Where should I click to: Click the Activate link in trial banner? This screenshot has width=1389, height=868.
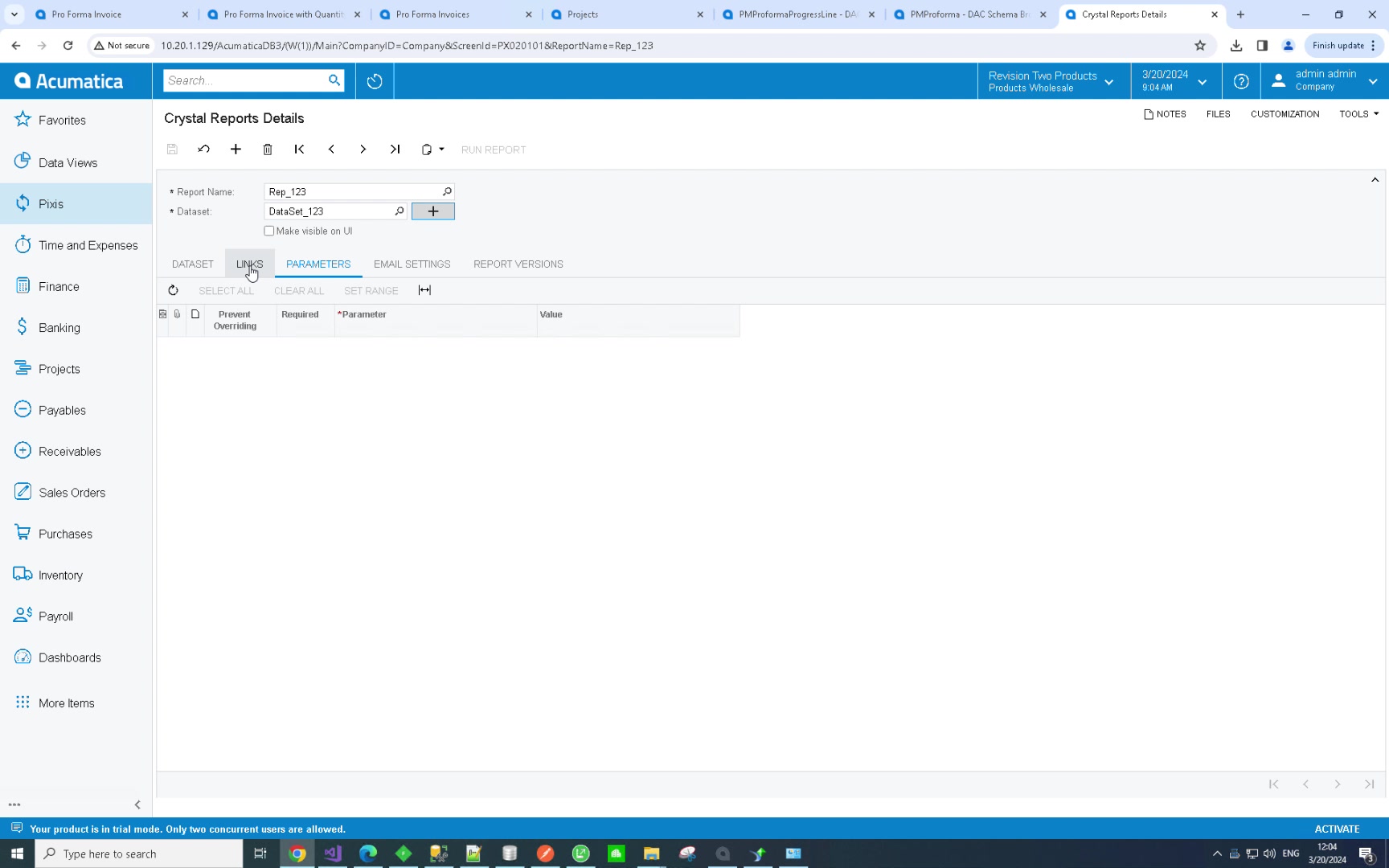coord(1337,829)
